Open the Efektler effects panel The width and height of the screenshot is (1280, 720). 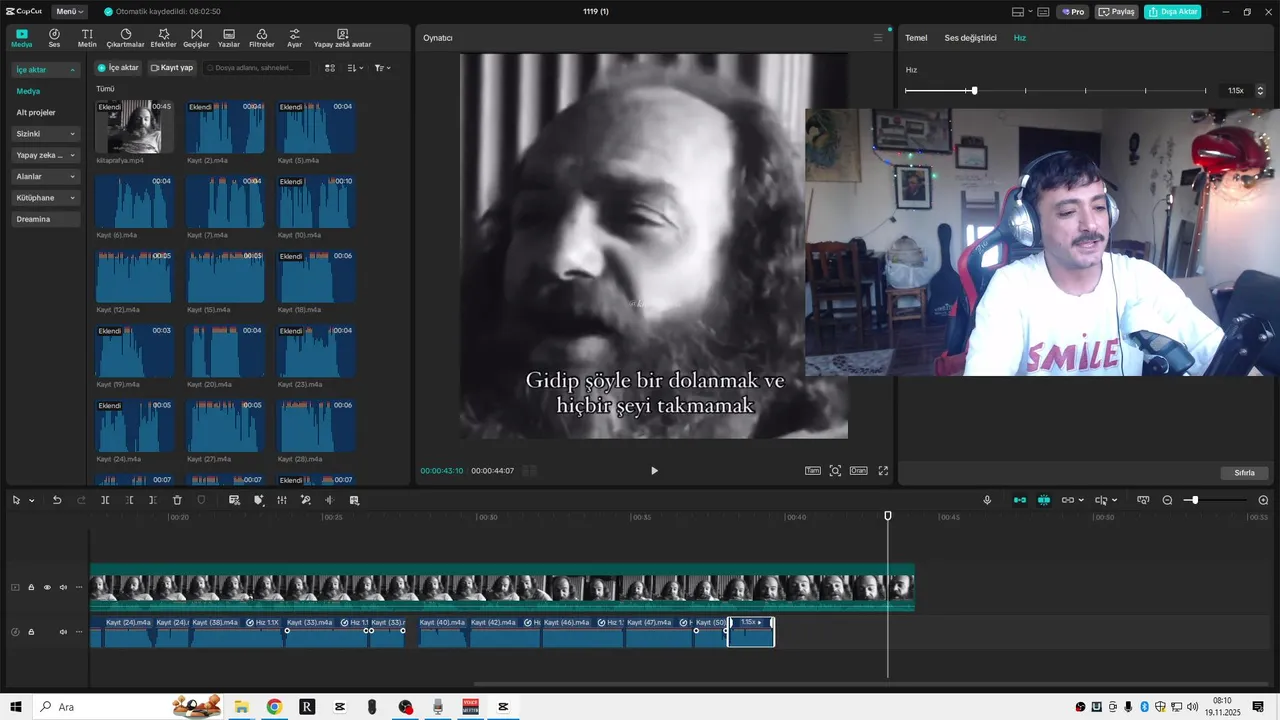point(163,38)
